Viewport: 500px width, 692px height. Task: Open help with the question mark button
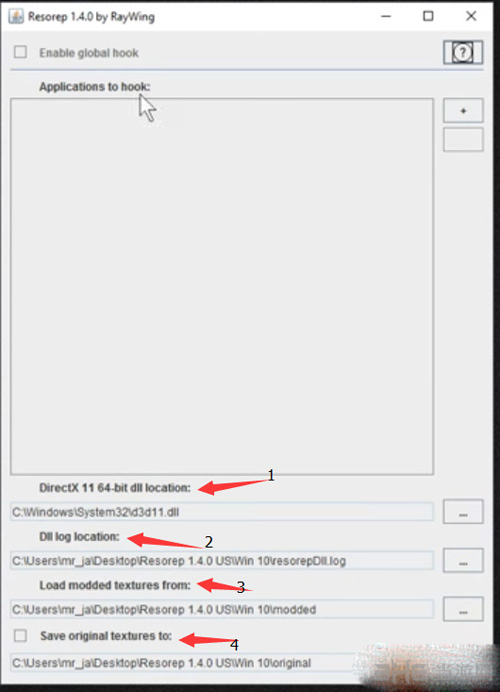[x=463, y=53]
